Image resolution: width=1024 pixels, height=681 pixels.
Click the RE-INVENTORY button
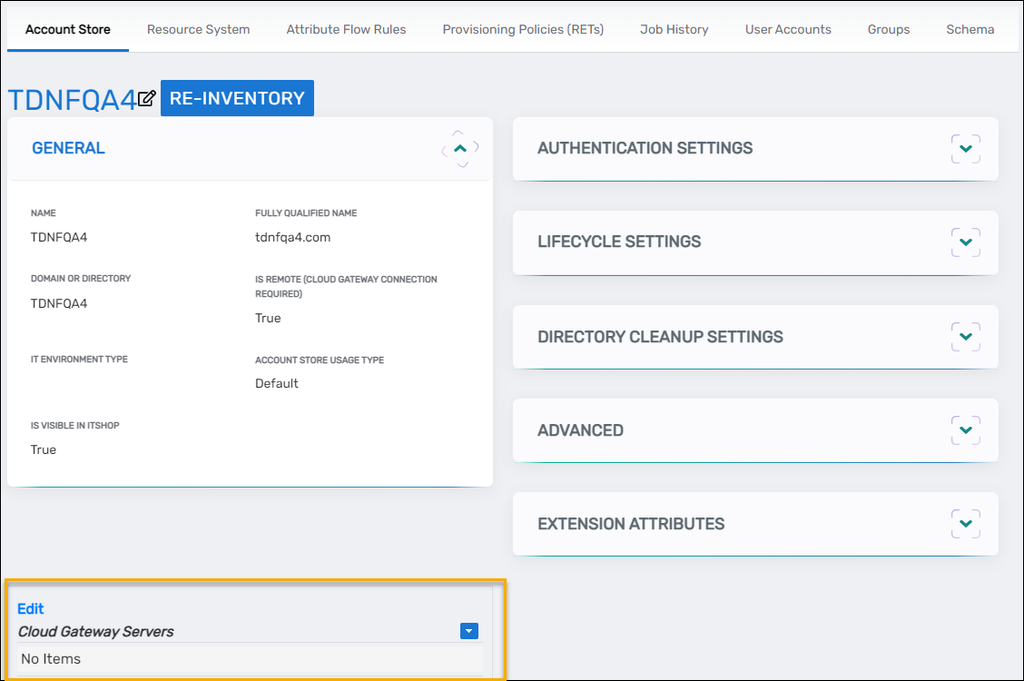237,98
